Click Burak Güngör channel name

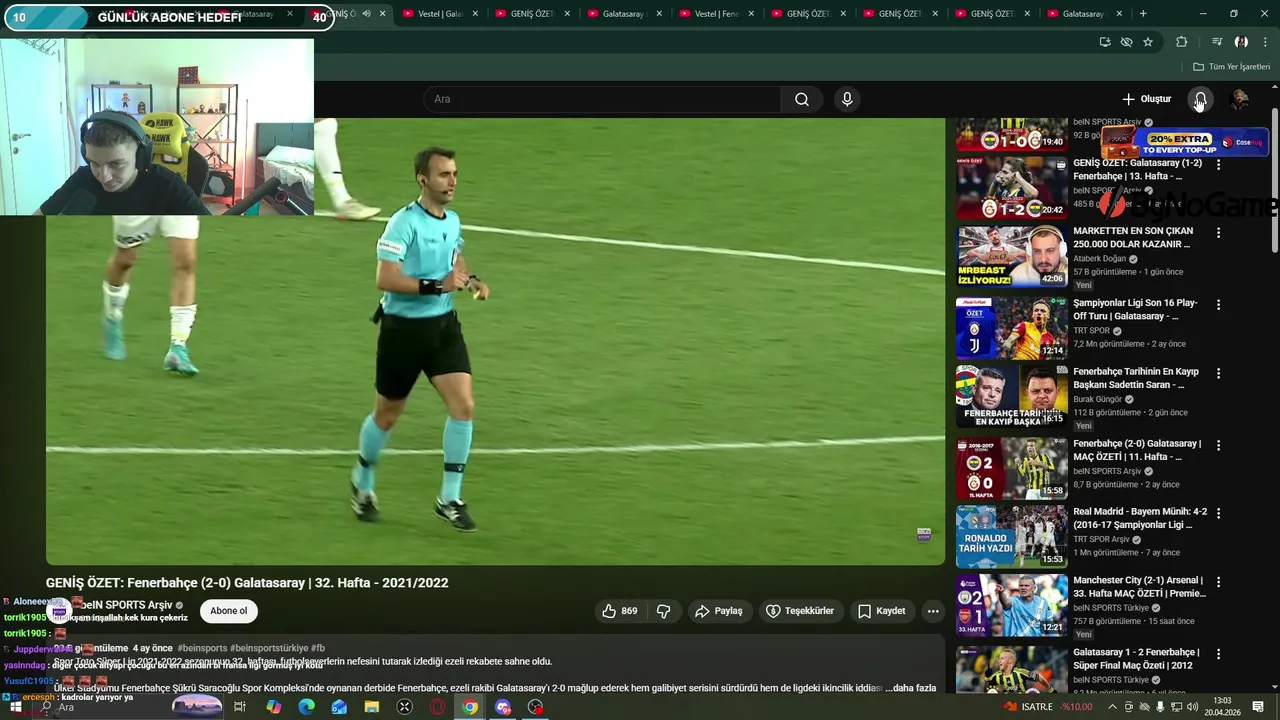click(x=1098, y=399)
